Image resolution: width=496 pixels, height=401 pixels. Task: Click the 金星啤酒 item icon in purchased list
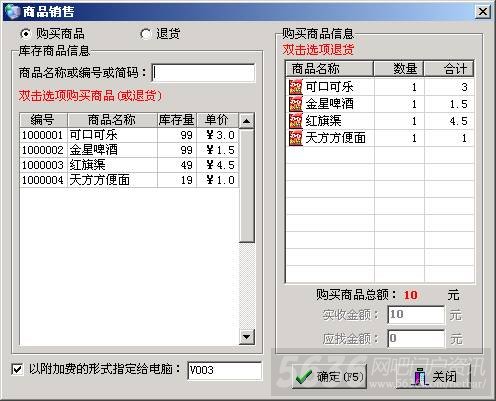pos(296,104)
